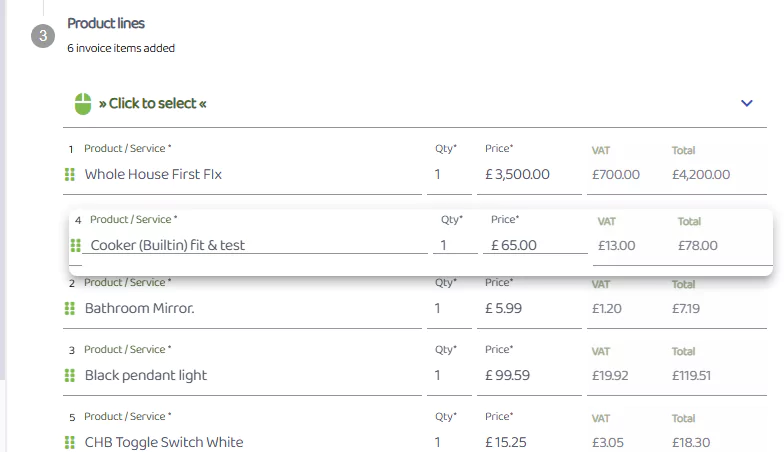Click the £99.59 price field
The width and height of the screenshot is (784, 452).
click(530, 376)
